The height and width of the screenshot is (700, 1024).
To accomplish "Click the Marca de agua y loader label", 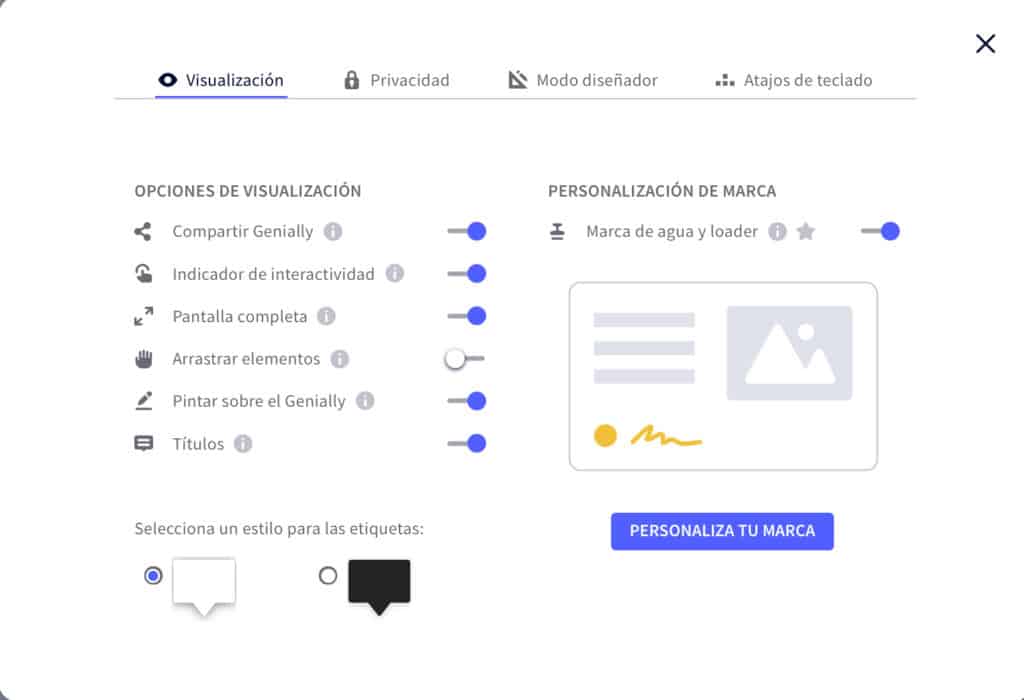I will click(672, 231).
